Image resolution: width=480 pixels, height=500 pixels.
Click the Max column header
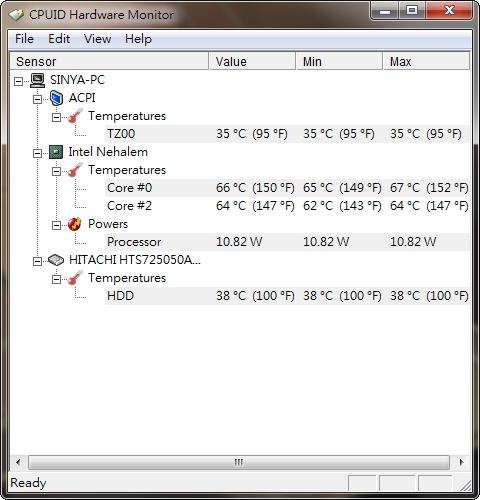[426, 61]
